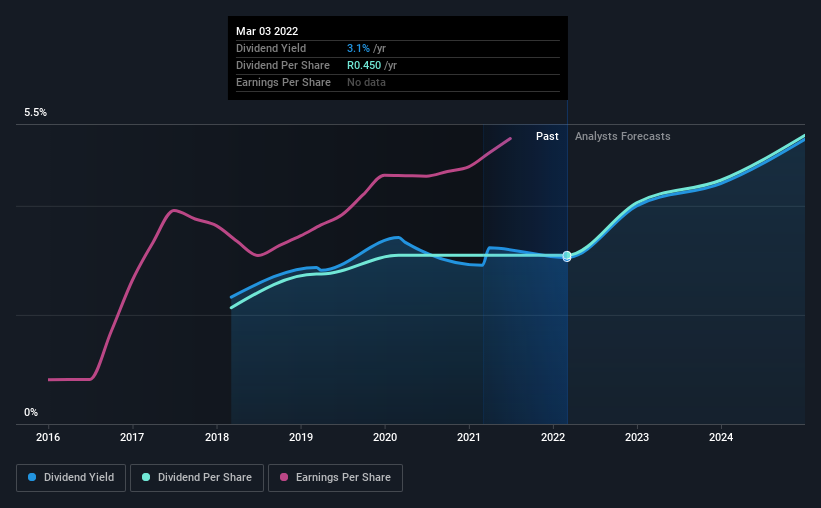Click the Analysts Forecasts label
Screen dimensions: 821x508
pyautogui.click(x=623, y=136)
